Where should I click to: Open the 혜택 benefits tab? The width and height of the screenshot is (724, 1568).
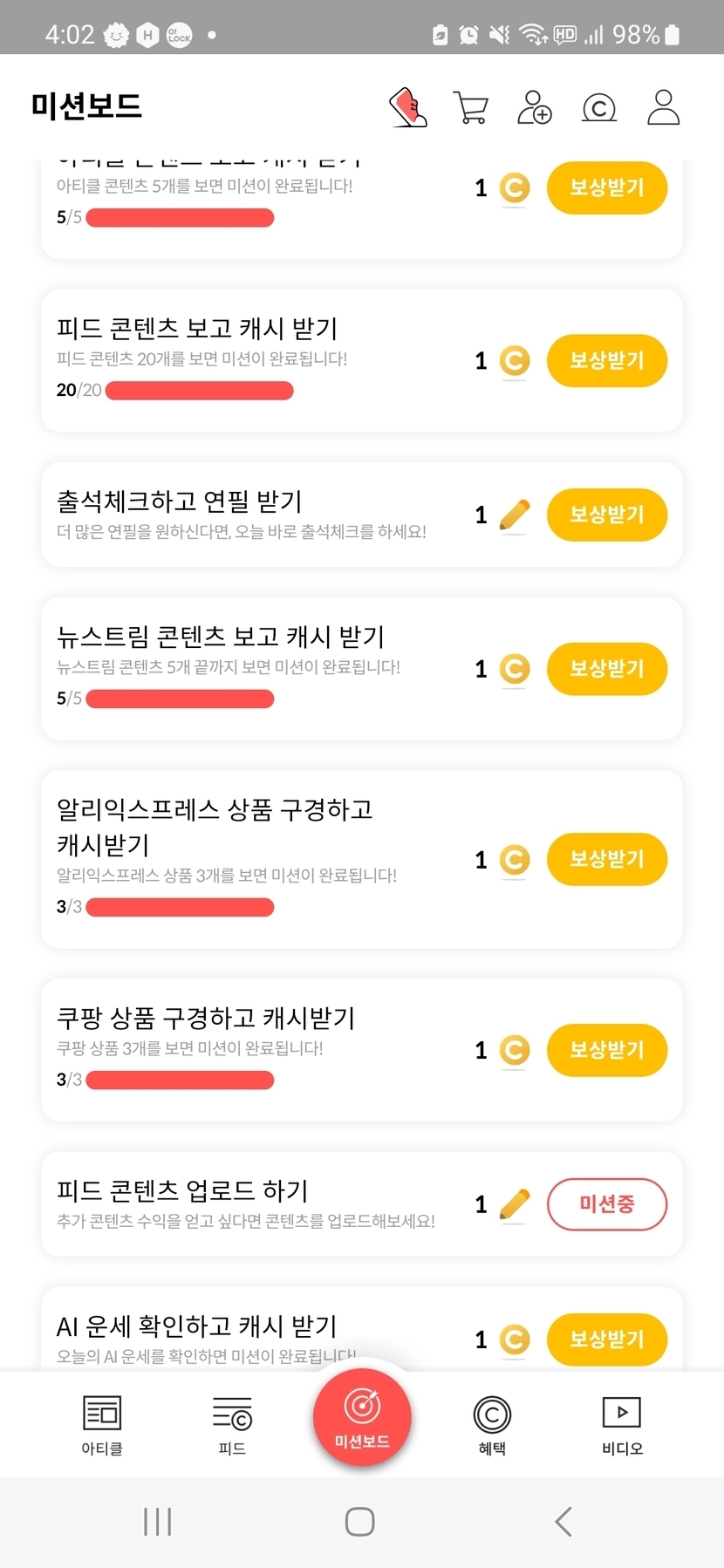point(492,1425)
